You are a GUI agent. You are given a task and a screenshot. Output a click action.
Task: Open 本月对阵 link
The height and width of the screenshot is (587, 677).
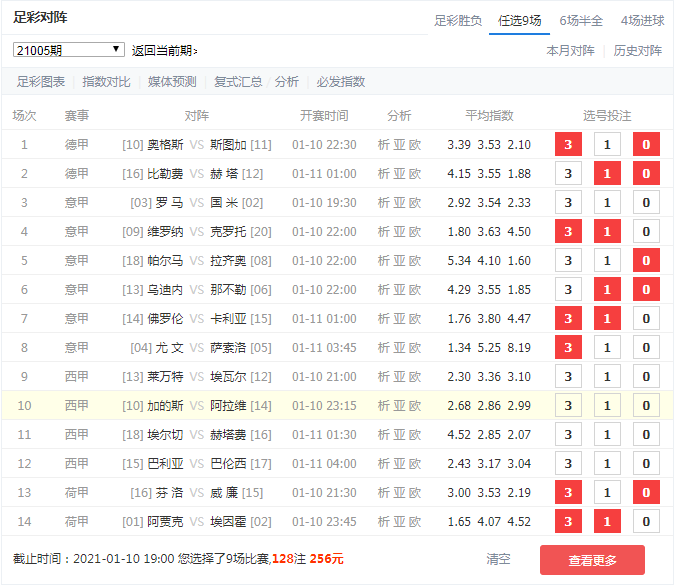click(x=570, y=50)
